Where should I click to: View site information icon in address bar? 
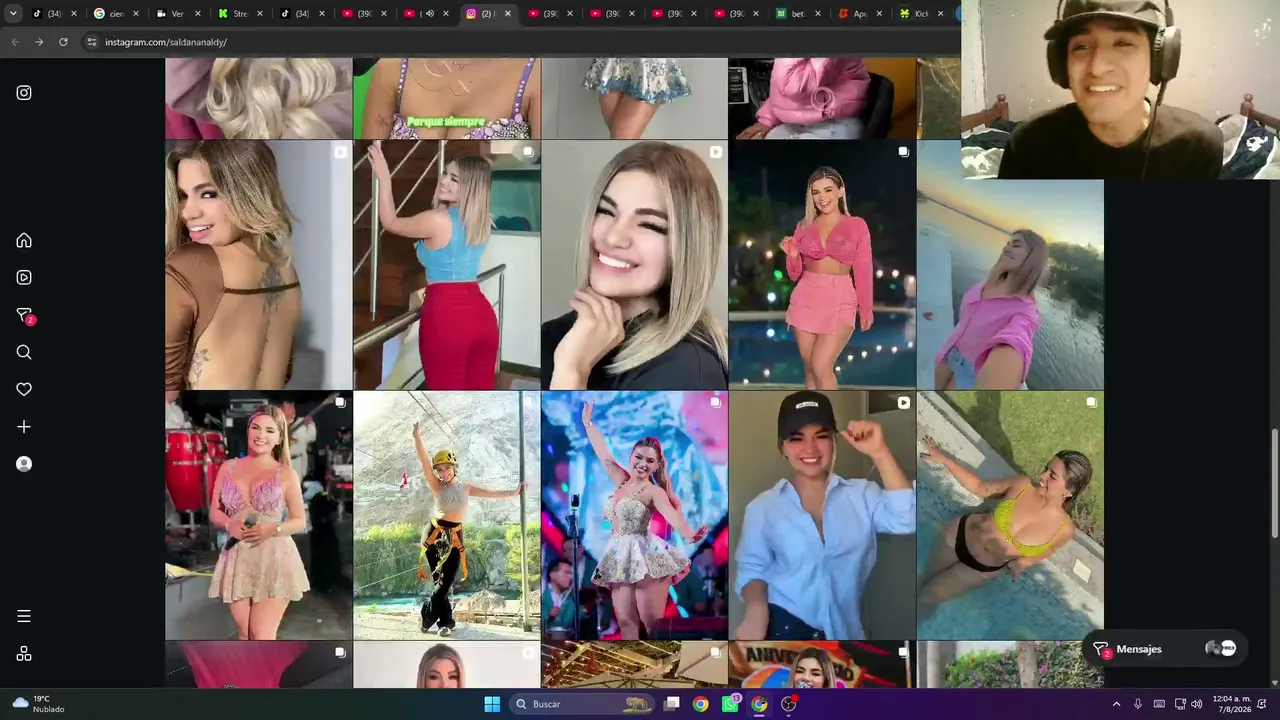92,42
